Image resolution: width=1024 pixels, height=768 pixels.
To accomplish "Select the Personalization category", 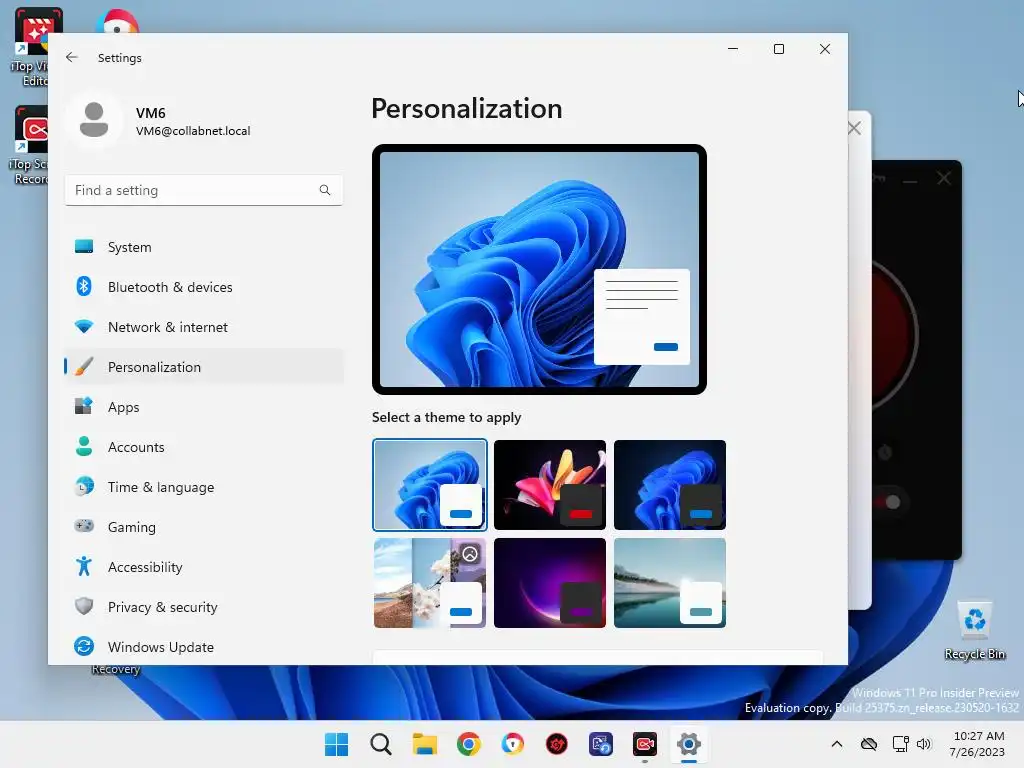I will click(x=204, y=367).
